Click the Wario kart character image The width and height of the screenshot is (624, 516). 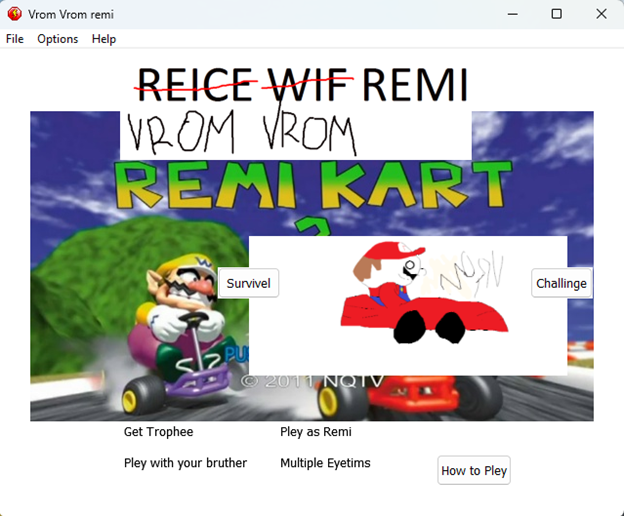coord(181,332)
